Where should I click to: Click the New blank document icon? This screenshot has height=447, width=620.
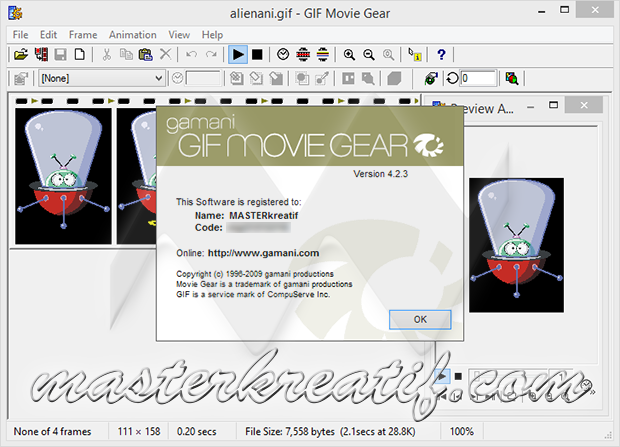point(79,54)
